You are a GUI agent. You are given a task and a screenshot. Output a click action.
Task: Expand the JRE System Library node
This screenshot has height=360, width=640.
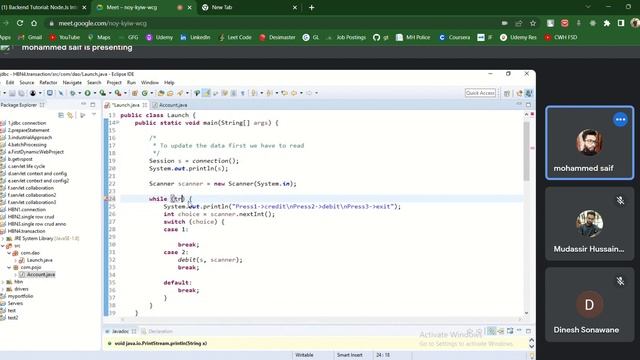pos(3,238)
